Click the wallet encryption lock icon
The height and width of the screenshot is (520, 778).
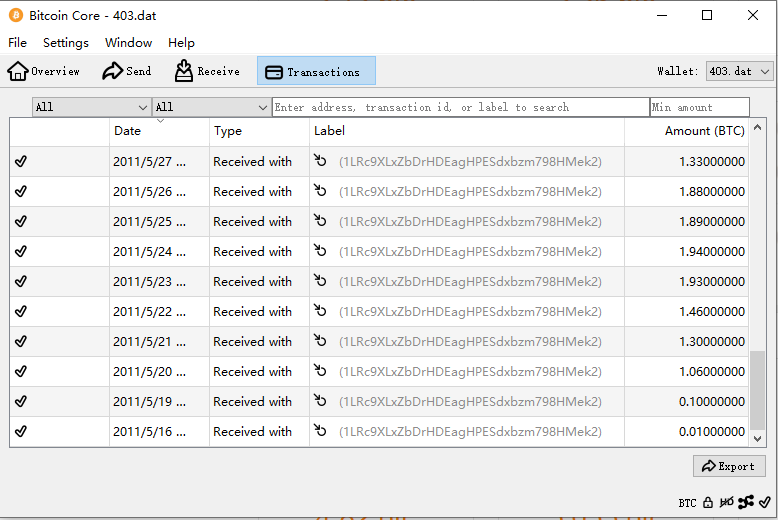708,502
